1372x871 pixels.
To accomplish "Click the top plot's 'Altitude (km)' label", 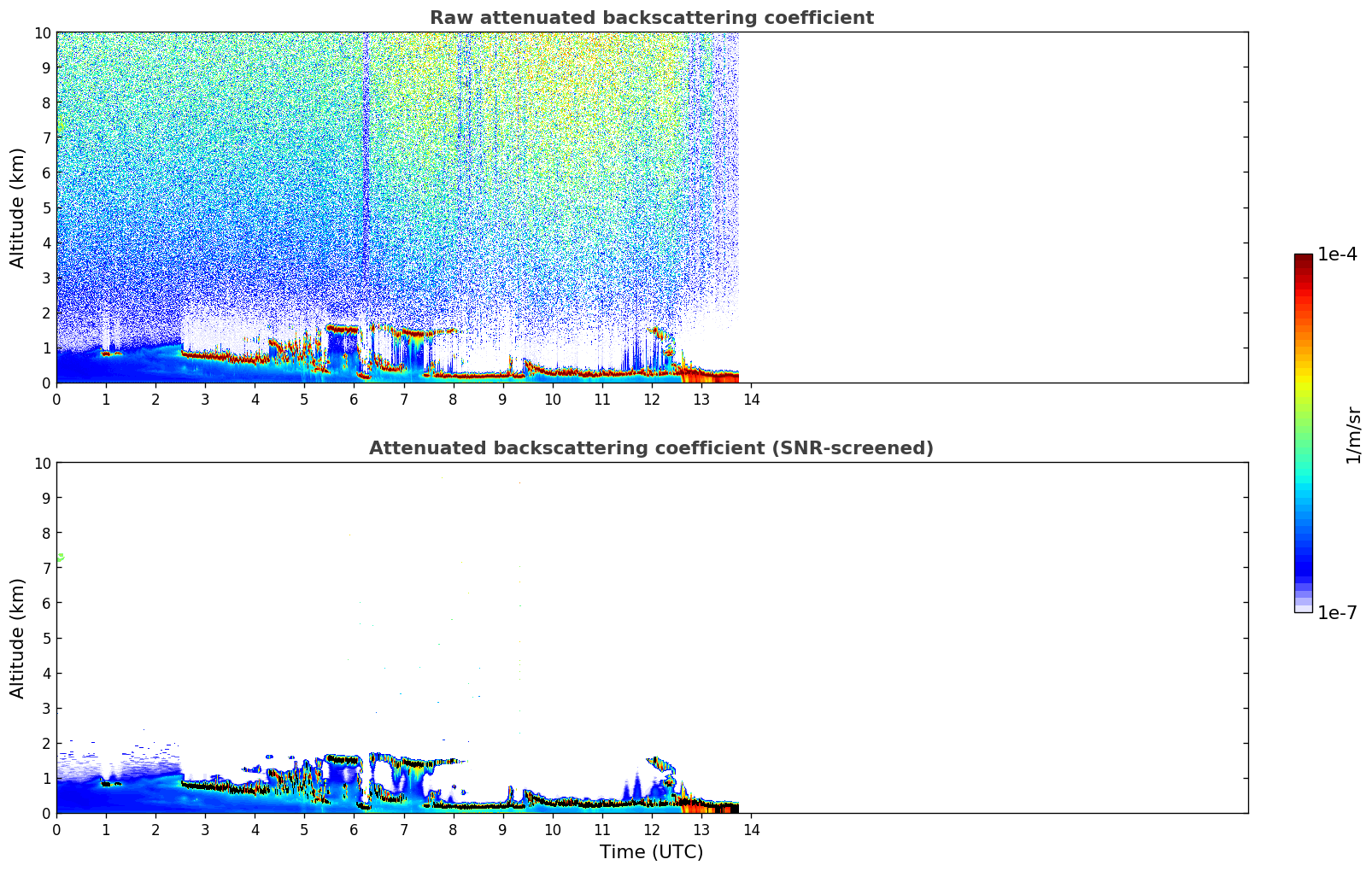I will coord(18,208).
